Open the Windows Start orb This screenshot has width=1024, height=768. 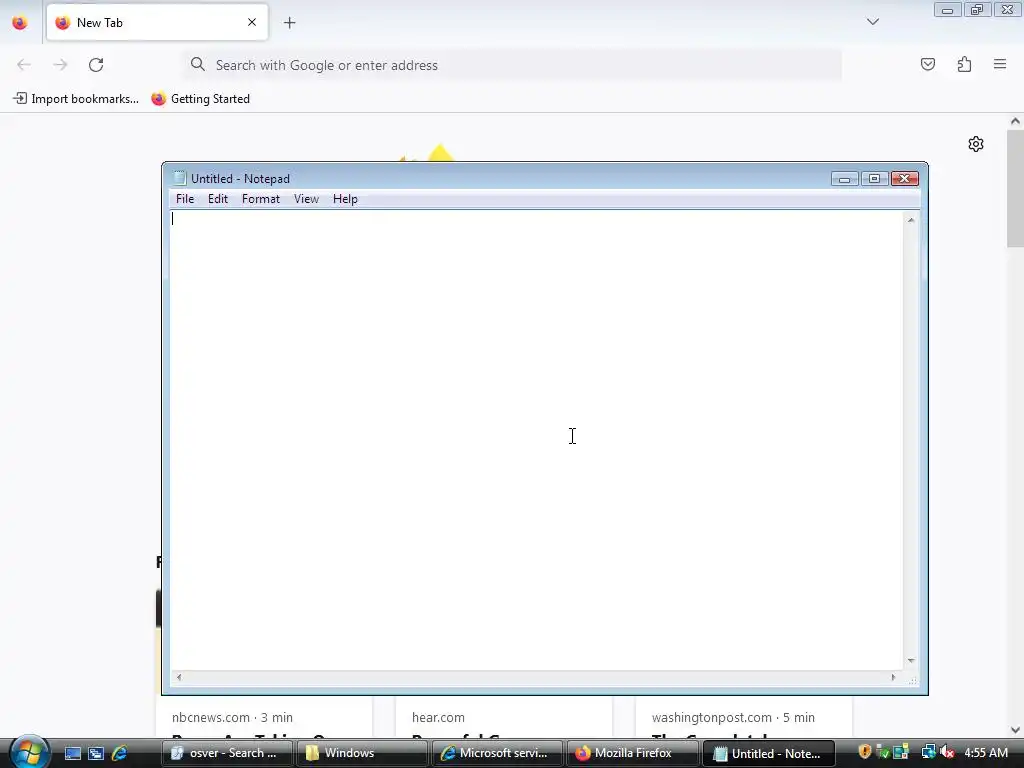(28, 752)
